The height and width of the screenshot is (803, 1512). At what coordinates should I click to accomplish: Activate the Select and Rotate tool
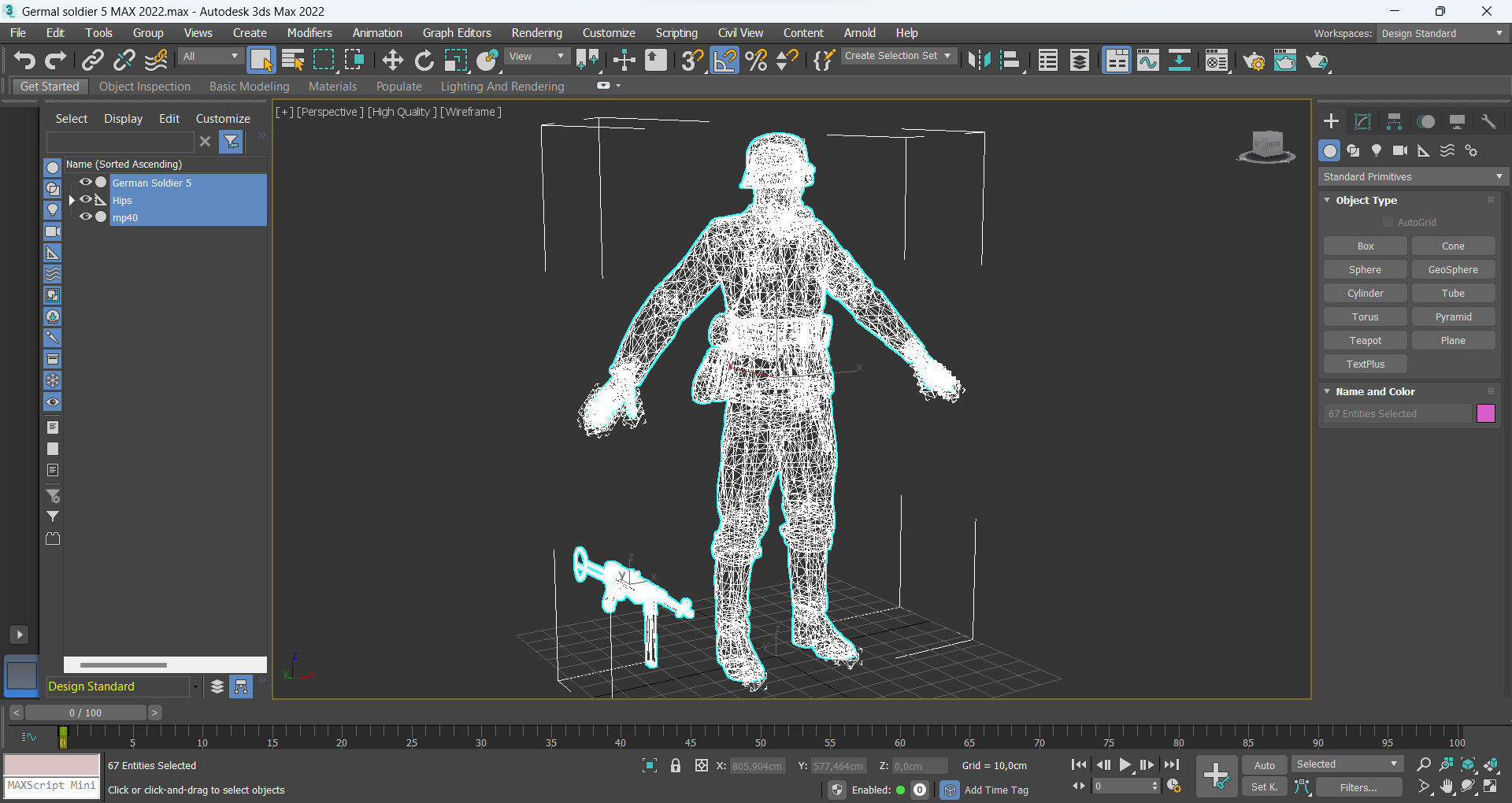point(424,61)
